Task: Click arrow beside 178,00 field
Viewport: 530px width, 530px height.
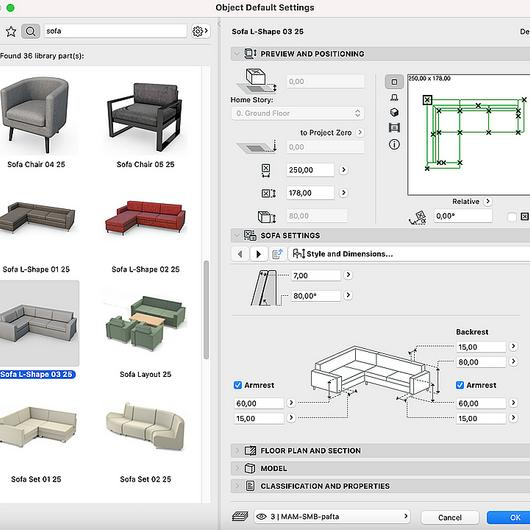Action: click(343, 193)
